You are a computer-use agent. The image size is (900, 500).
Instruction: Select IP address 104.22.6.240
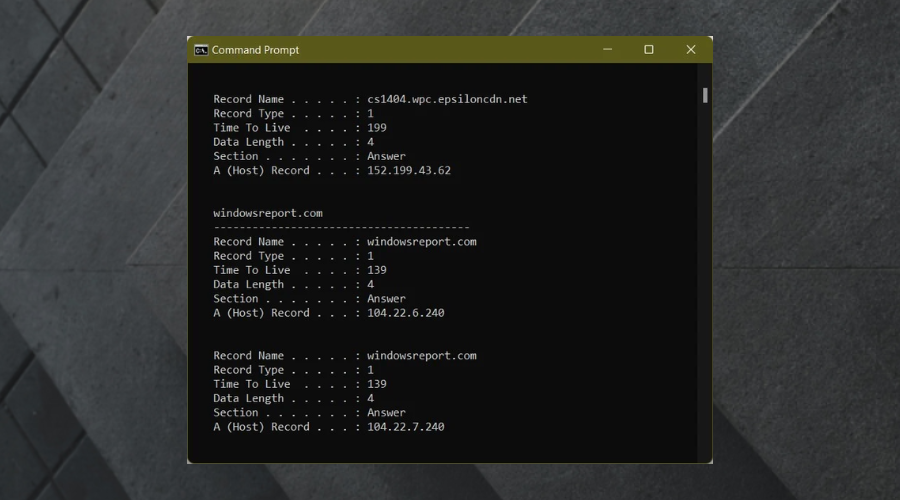click(x=406, y=313)
